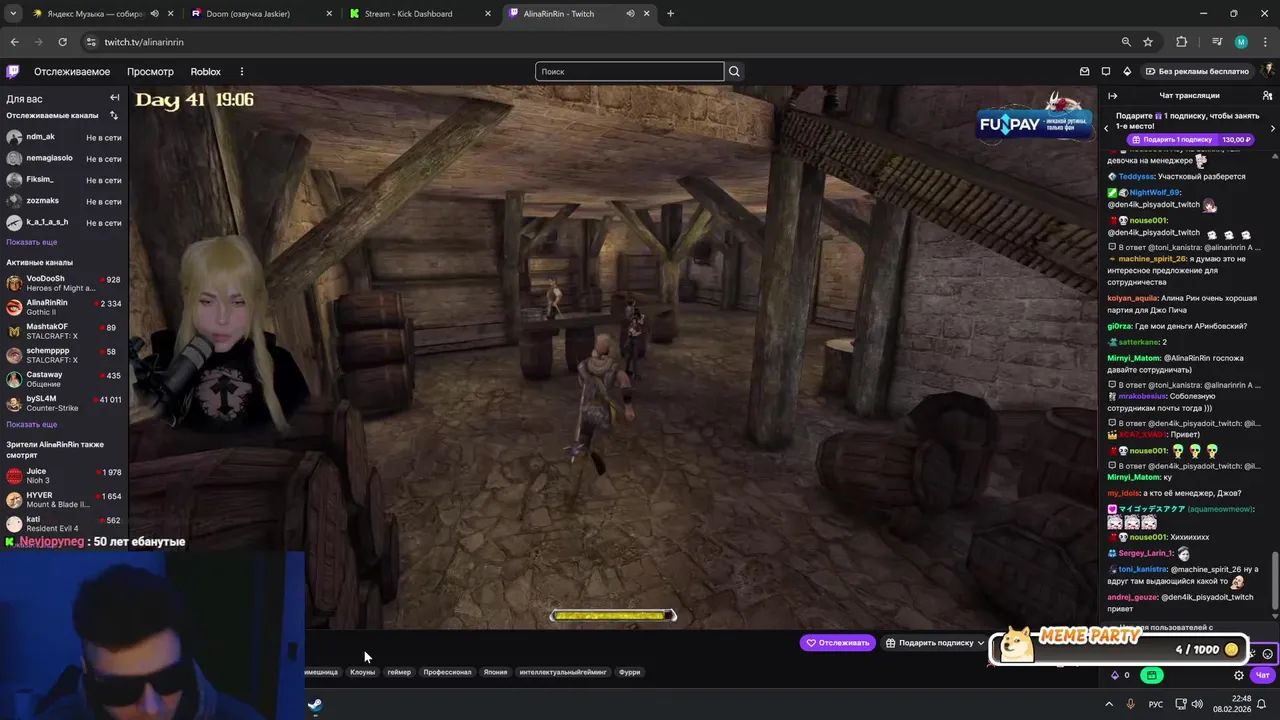Collapse the left sidebar arrow
This screenshot has width=1280, height=720.
click(x=114, y=98)
